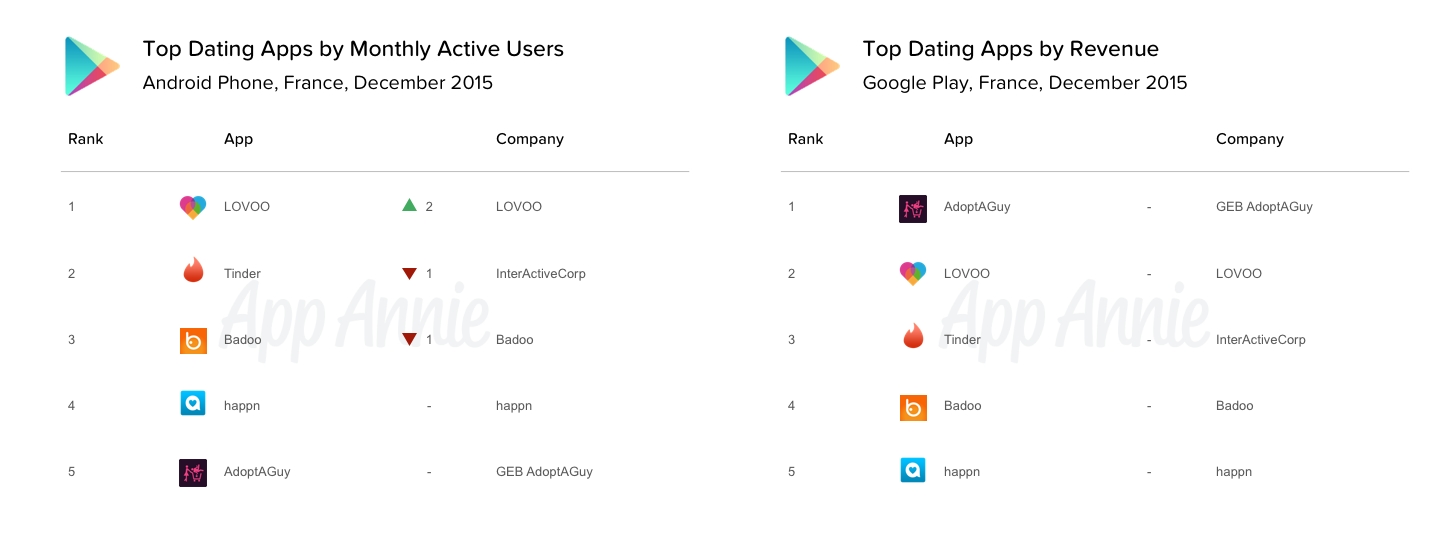Click the red down arrow beside Tinder
Screen dimensions: 1440x540
coord(409,273)
